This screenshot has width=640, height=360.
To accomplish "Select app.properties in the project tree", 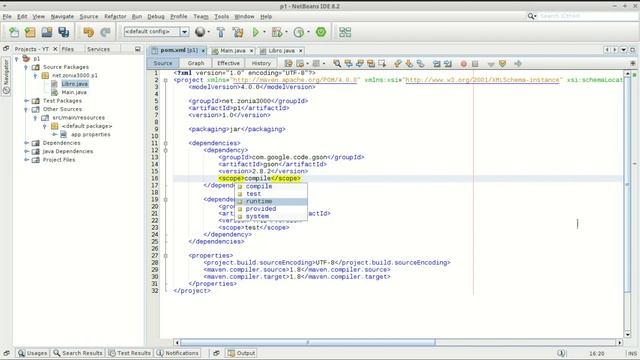I will [91, 134].
